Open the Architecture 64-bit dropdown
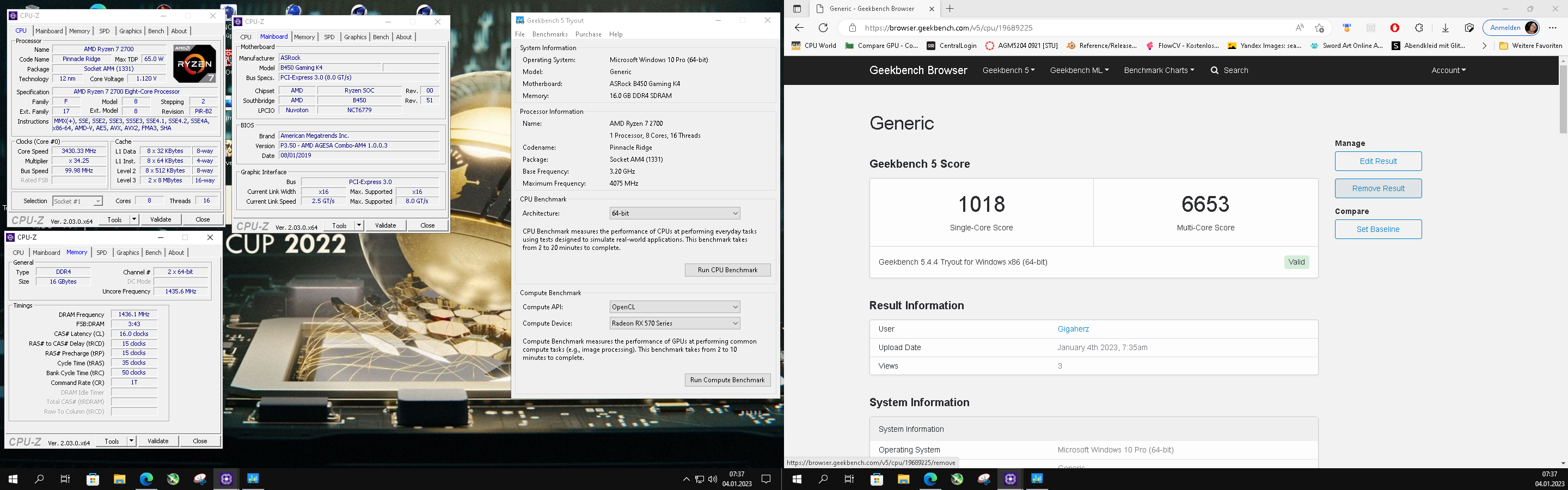Screen dimensions: 1568x490 tap(675, 213)
